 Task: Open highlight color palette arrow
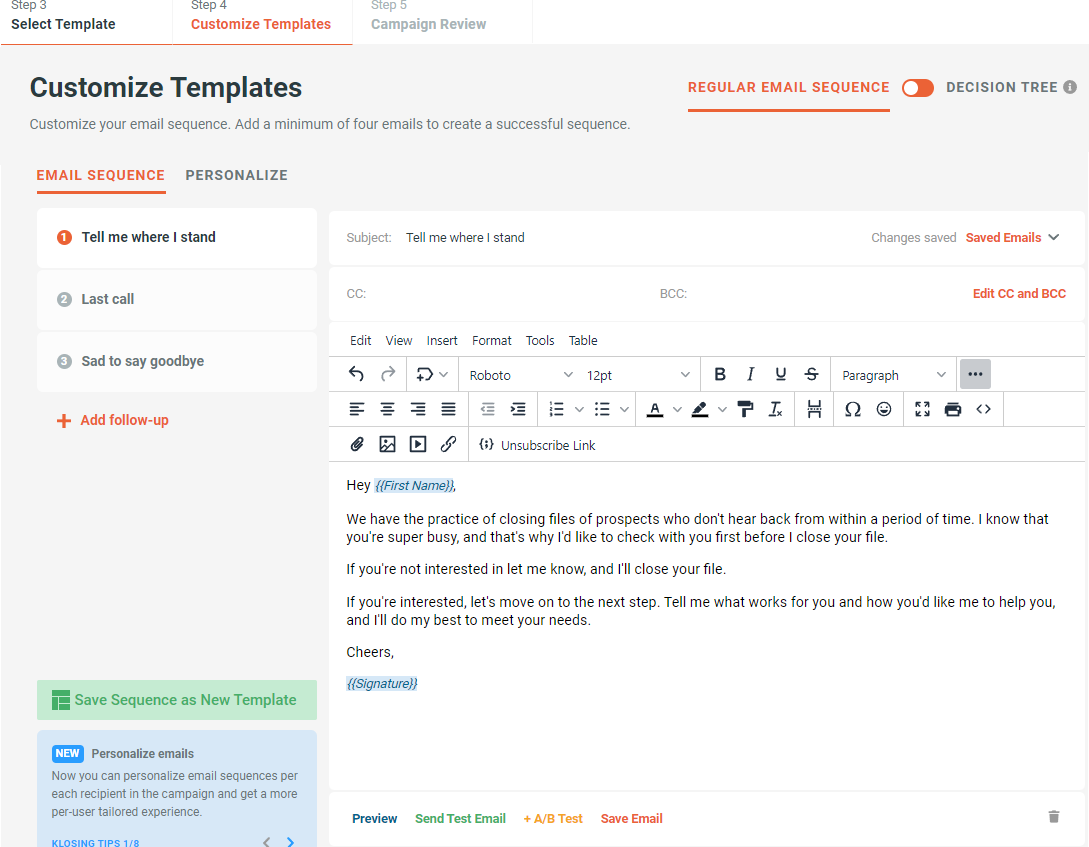click(722, 410)
